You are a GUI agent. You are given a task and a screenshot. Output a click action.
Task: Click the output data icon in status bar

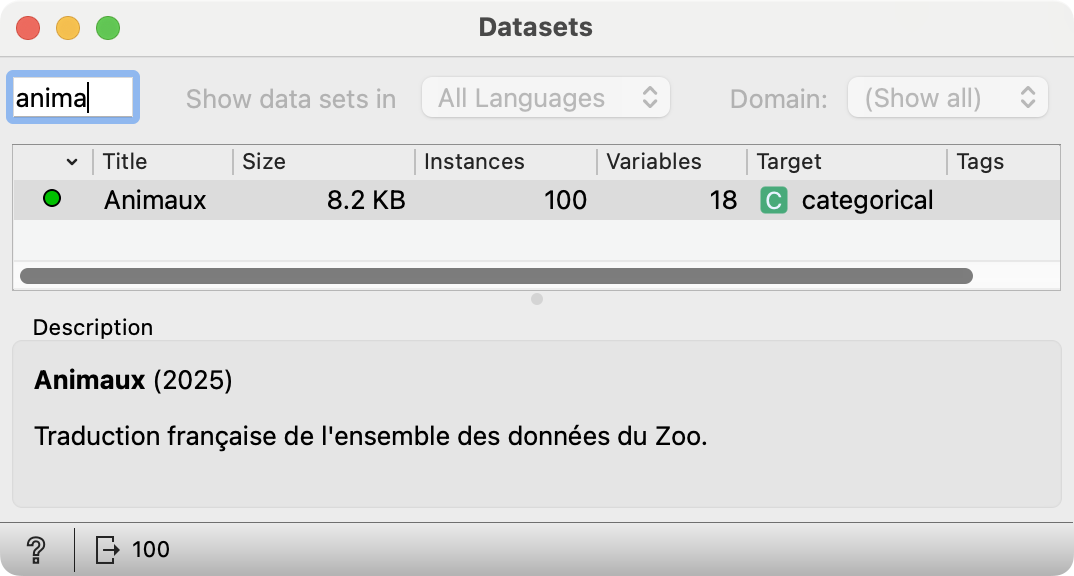(107, 549)
